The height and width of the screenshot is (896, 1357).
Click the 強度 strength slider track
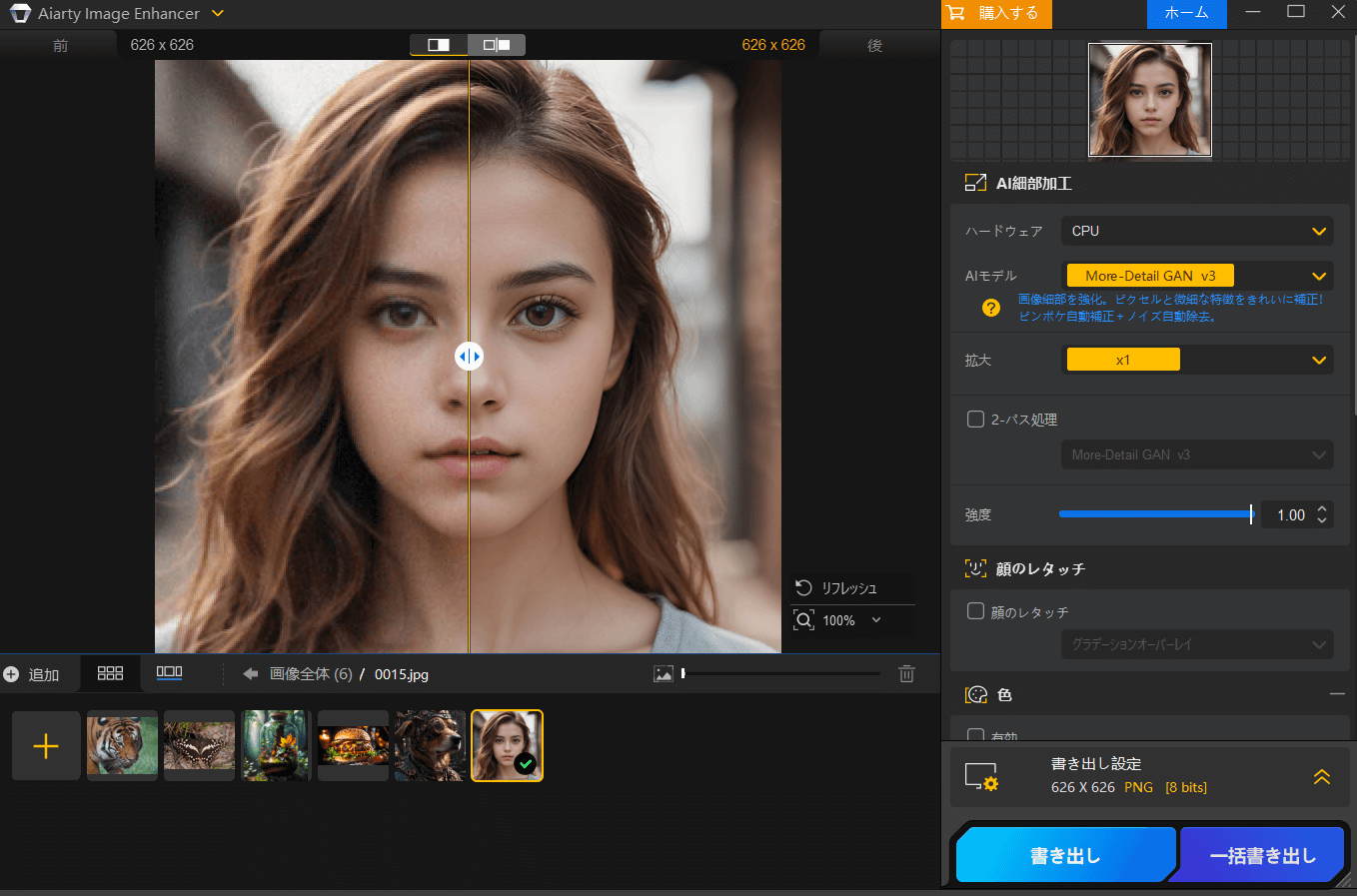click(x=1154, y=514)
